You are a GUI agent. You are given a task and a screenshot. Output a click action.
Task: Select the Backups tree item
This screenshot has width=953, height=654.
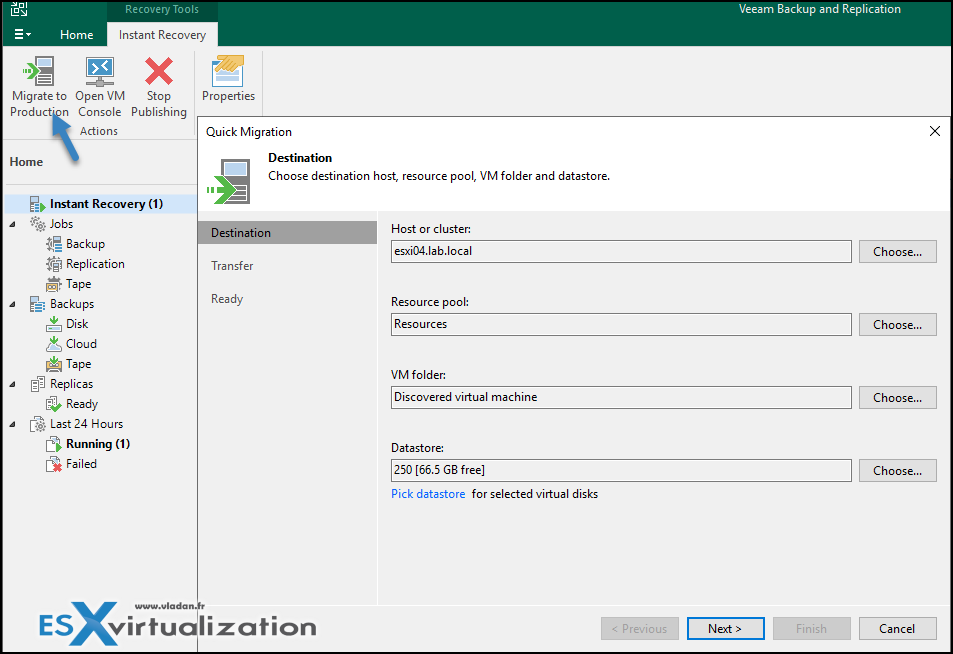(x=72, y=304)
